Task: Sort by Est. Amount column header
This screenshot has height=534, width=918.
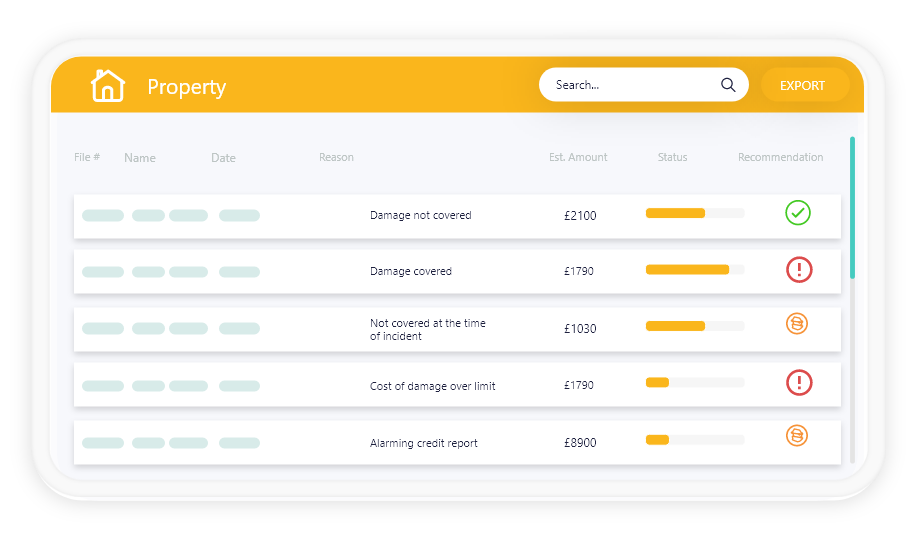Action: tap(578, 157)
